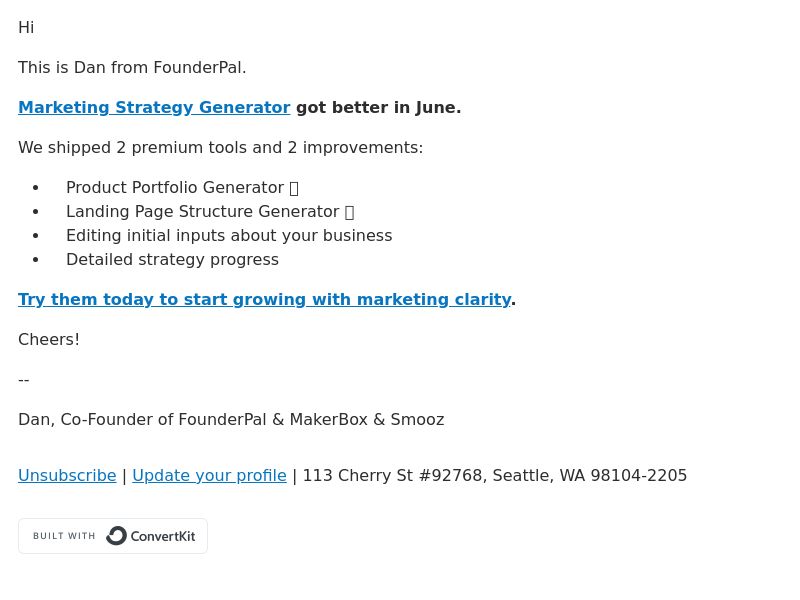Image resolution: width=800 pixels, height=600 pixels.
Task: Click the emoji box after Product Portfolio Generator
Action: point(294,188)
